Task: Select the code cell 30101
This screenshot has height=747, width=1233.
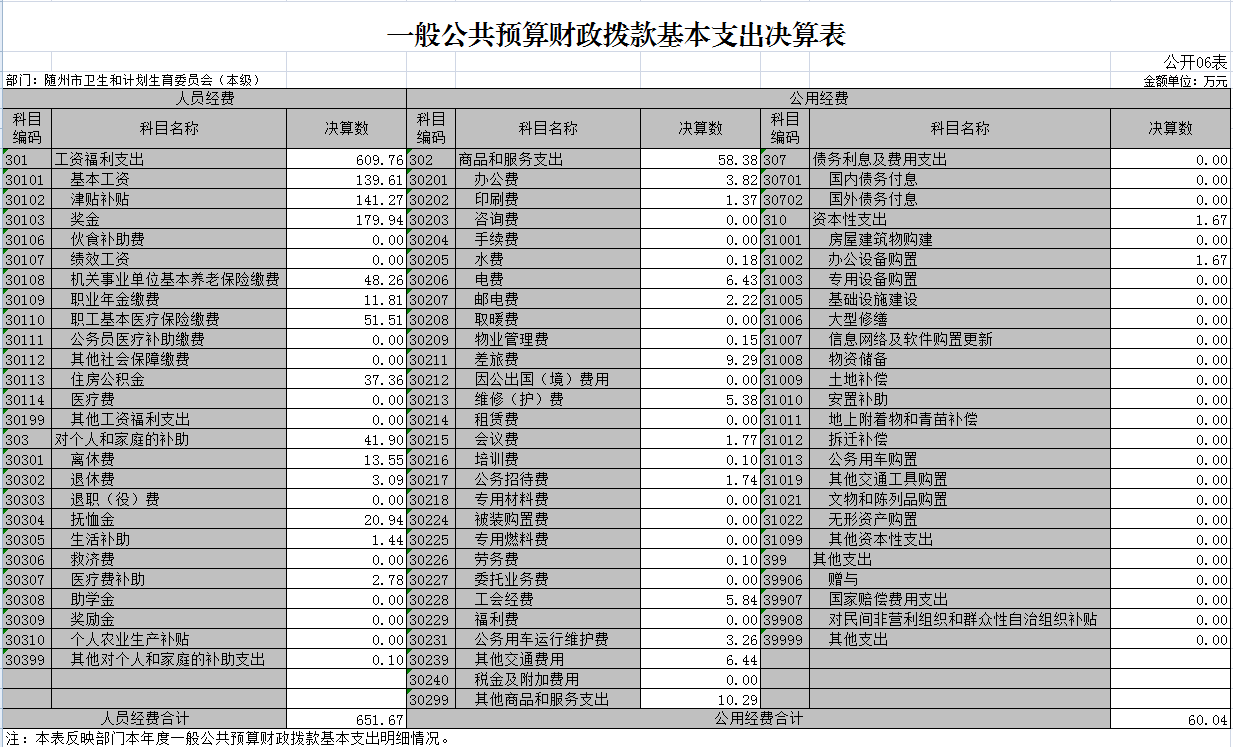Action: 26,180
